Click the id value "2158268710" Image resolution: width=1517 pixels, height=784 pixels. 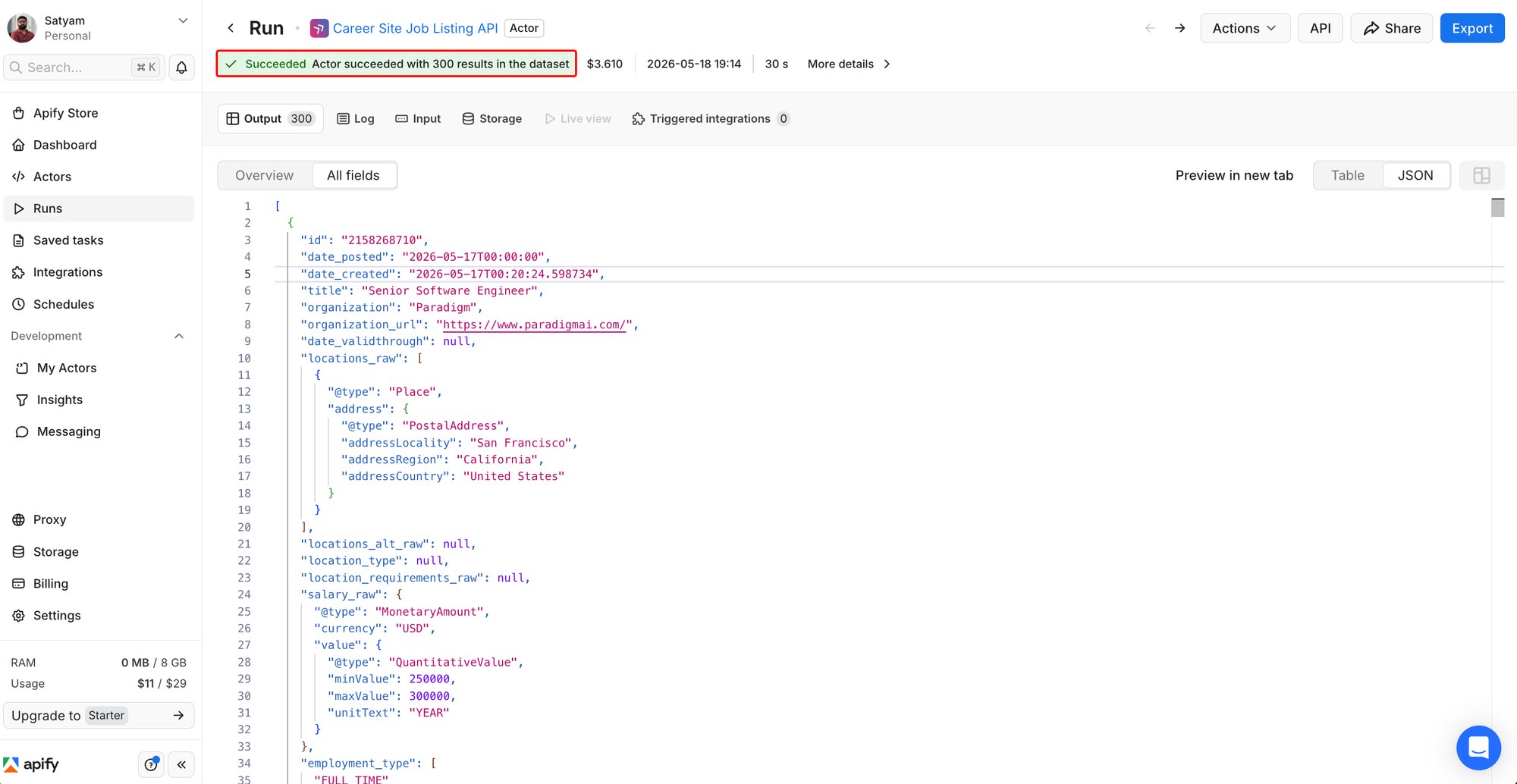click(382, 240)
